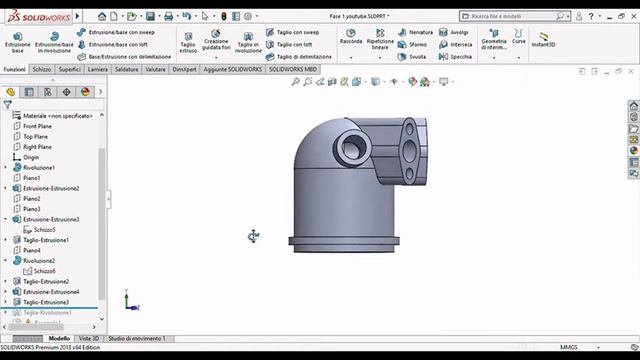Expand the Taglio-Estrusione2 feature
This screenshot has width=640, height=360.
[x=5, y=281]
